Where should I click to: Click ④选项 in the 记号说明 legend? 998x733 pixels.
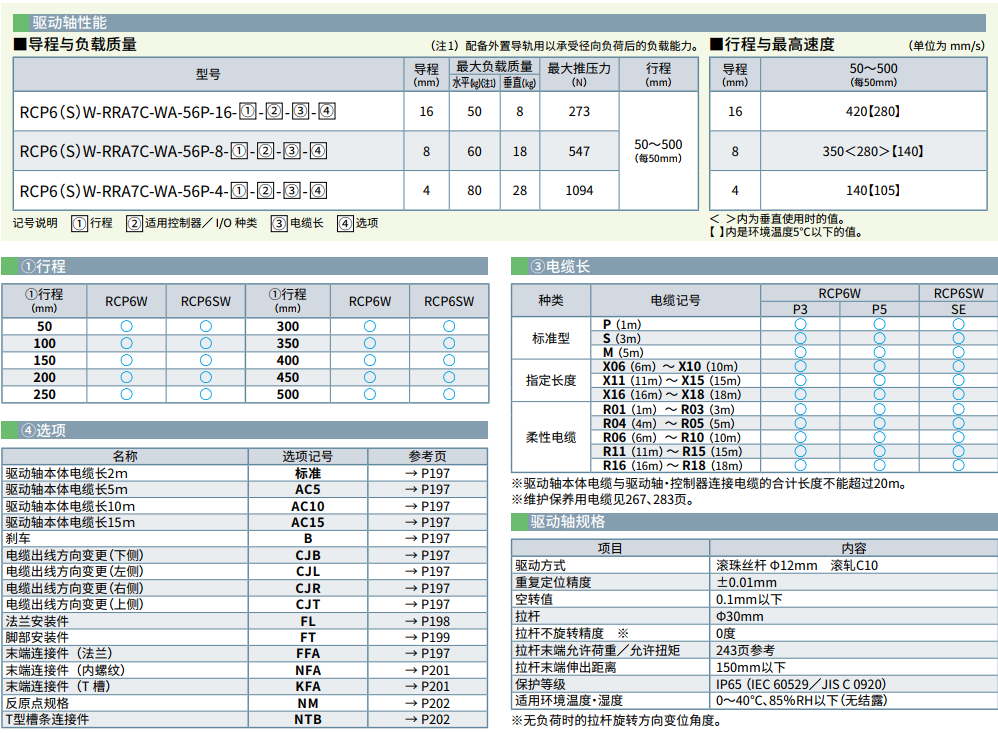(x=358, y=223)
